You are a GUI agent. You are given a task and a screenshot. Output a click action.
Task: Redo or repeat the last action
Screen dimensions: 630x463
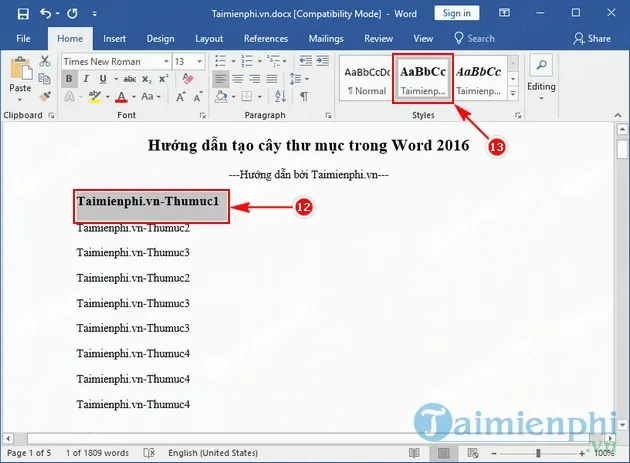point(73,14)
